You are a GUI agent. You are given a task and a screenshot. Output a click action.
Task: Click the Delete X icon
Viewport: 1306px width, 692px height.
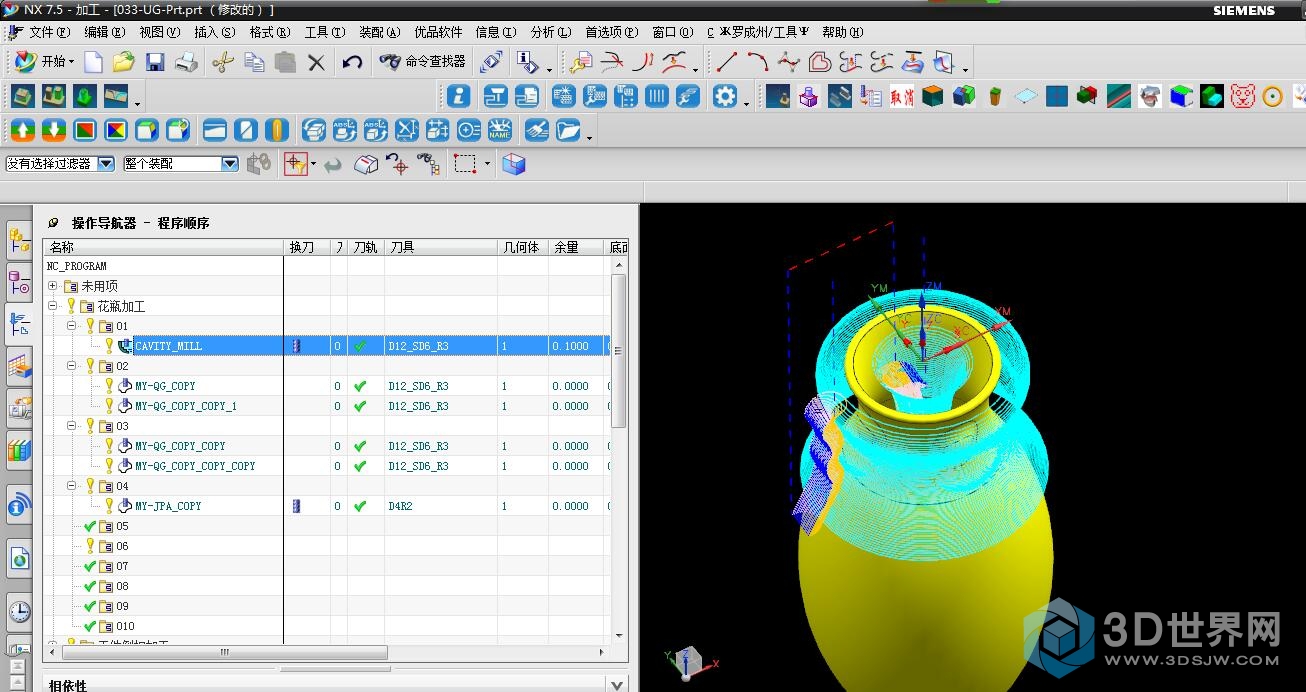316,62
